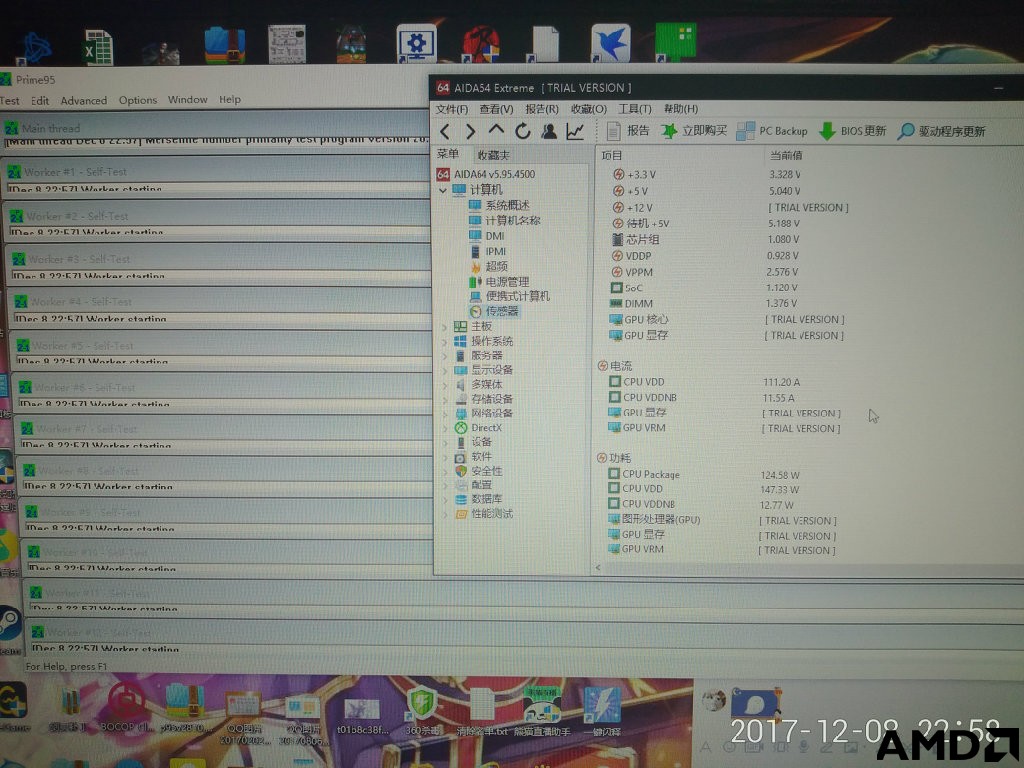Go up one level in AIDA64
The image size is (1024, 768).
click(496, 130)
